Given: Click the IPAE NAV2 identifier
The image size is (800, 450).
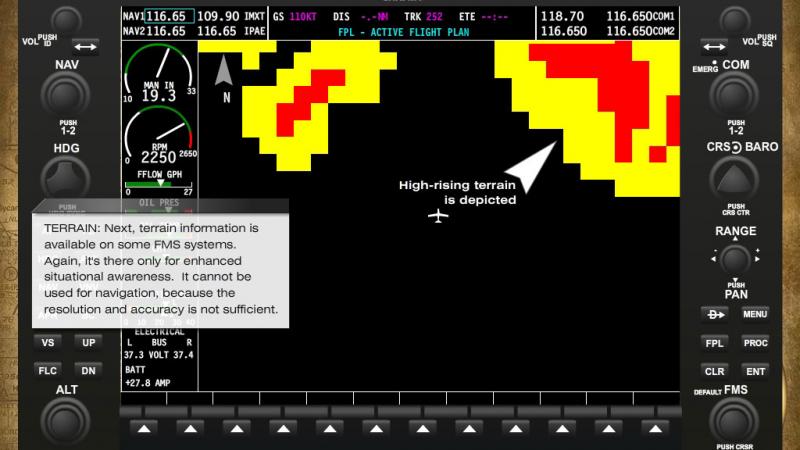Looking at the screenshot, I should coord(254,31).
